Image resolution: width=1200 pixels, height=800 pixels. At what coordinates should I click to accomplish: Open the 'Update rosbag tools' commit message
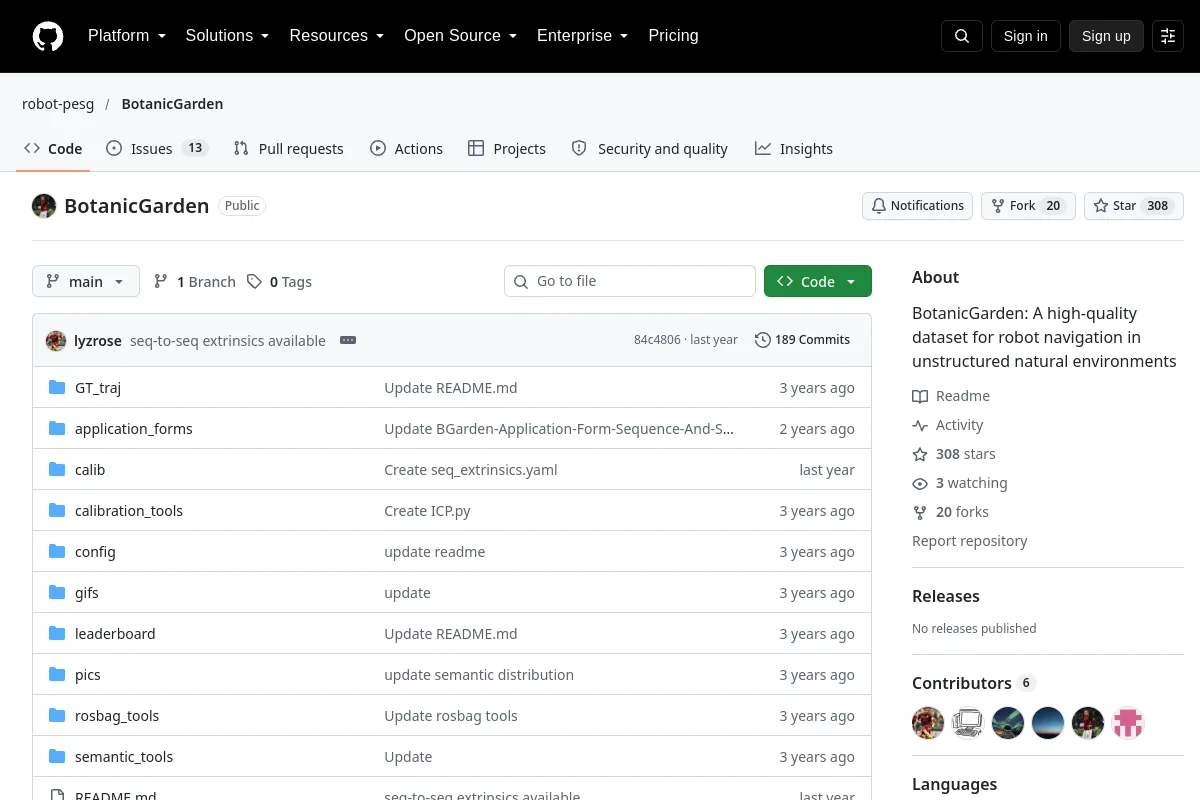451,716
